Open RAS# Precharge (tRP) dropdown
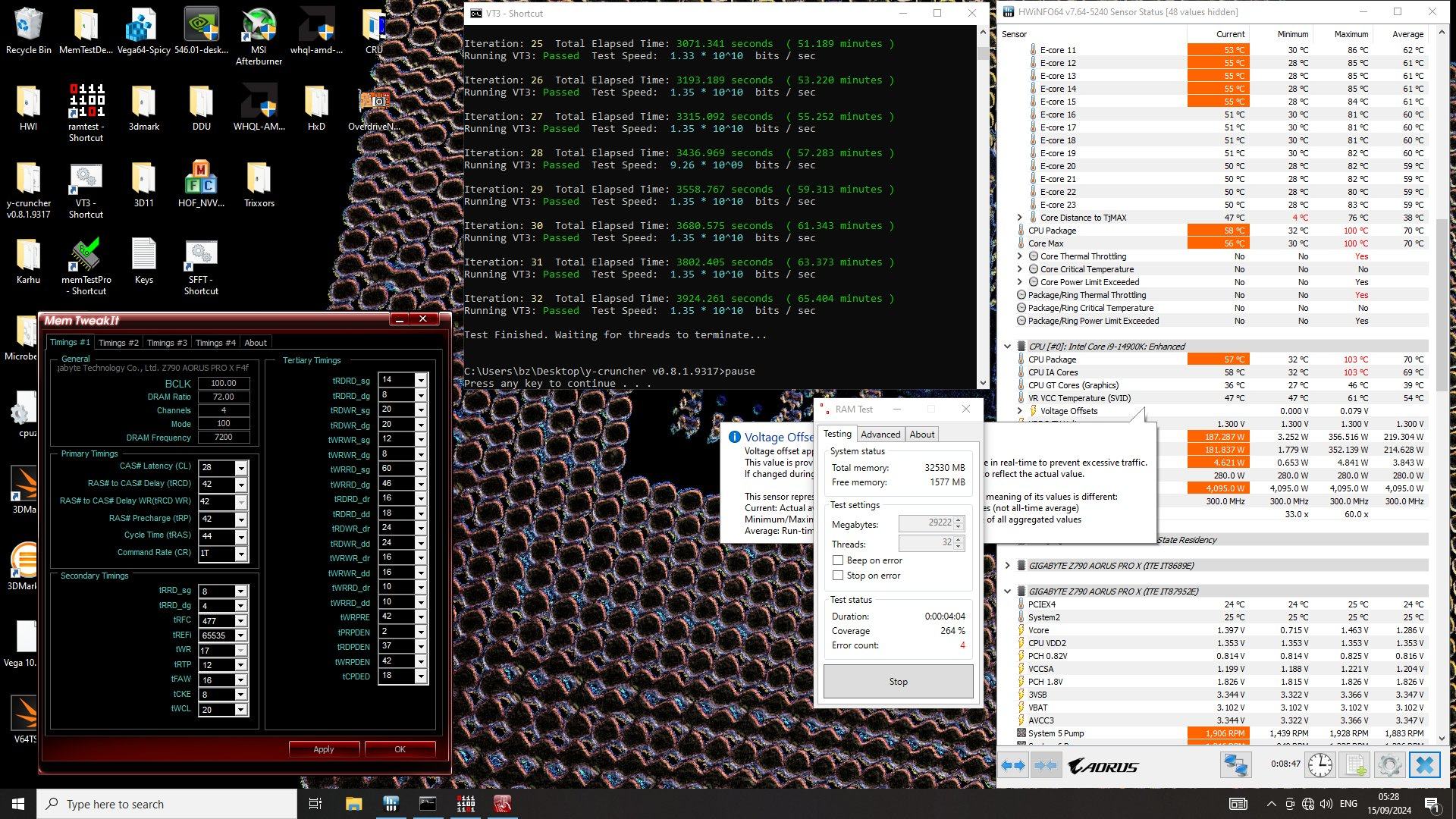1456x819 pixels. tap(241, 519)
